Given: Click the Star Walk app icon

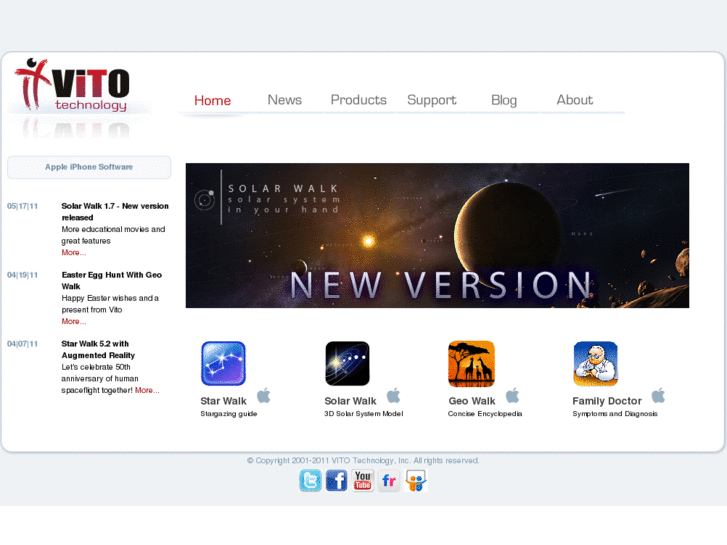Looking at the screenshot, I should 223,364.
